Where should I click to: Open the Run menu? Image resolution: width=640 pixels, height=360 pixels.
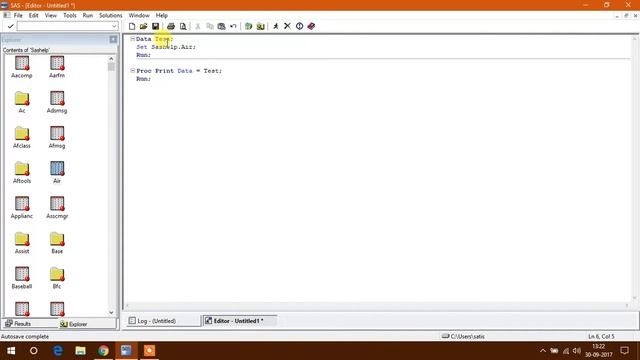click(x=88, y=16)
